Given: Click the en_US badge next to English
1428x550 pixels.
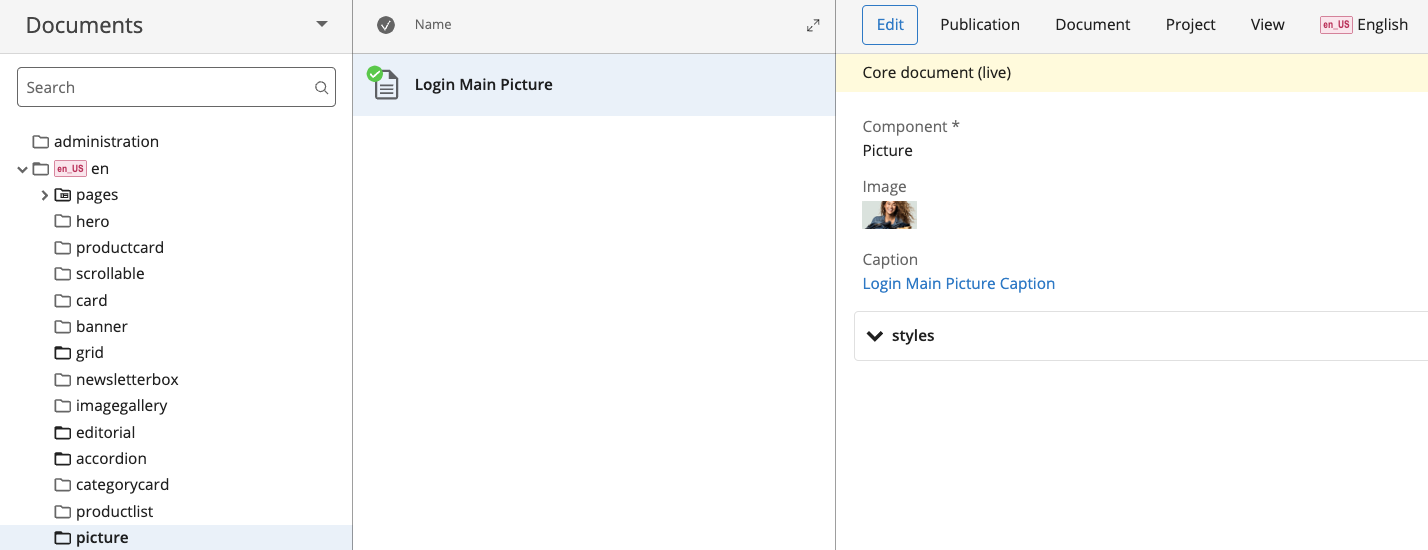Looking at the screenshot, I should pyautogui.click(x=1336, y=25).
